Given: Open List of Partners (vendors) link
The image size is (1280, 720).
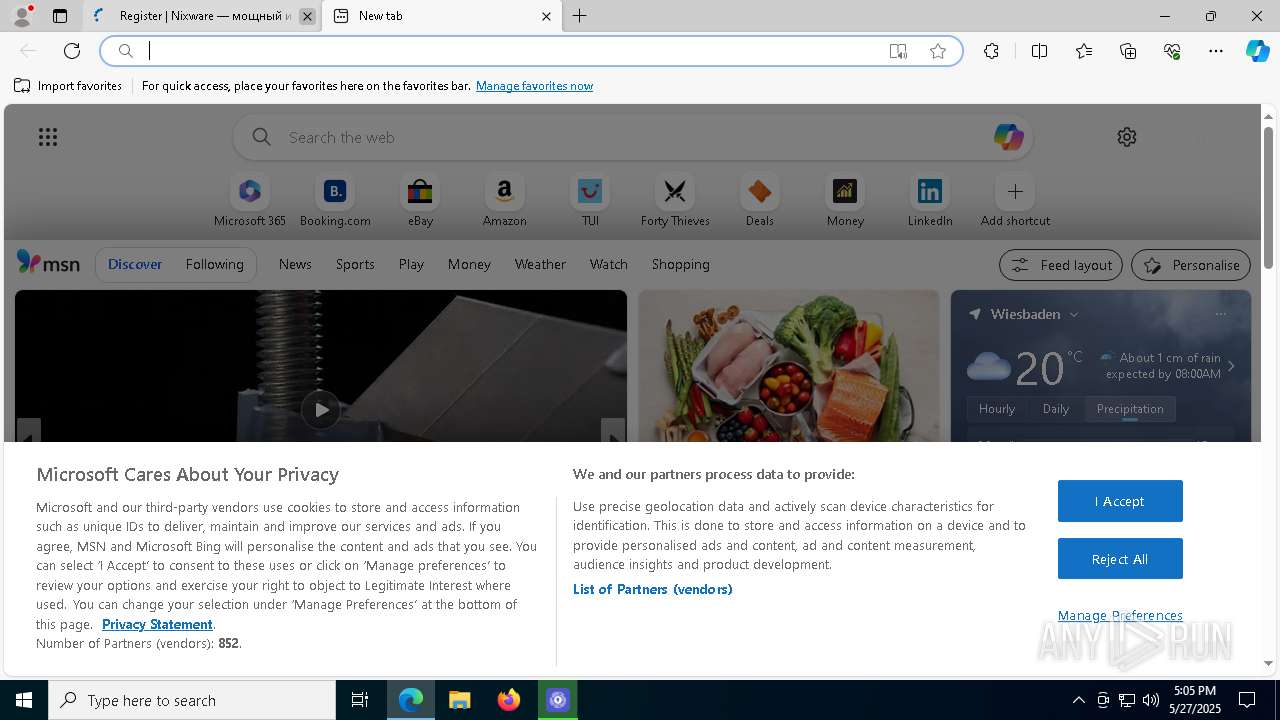Looking at the screenshot, I should 652,589.
